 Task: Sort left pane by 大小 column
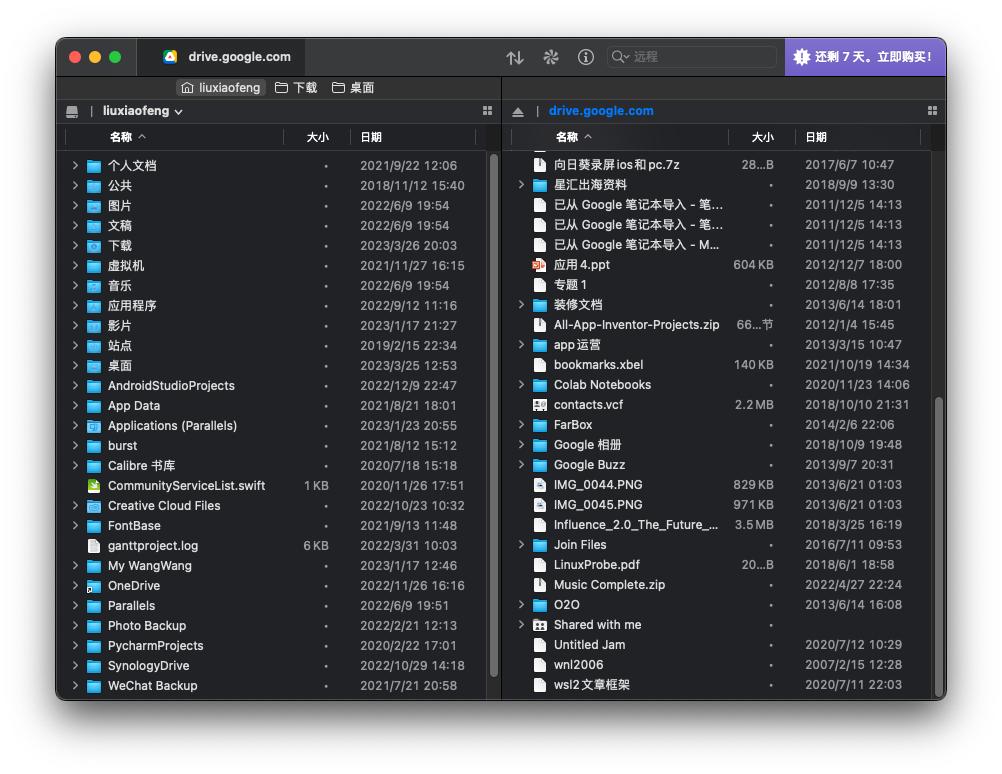coord(317,137)
